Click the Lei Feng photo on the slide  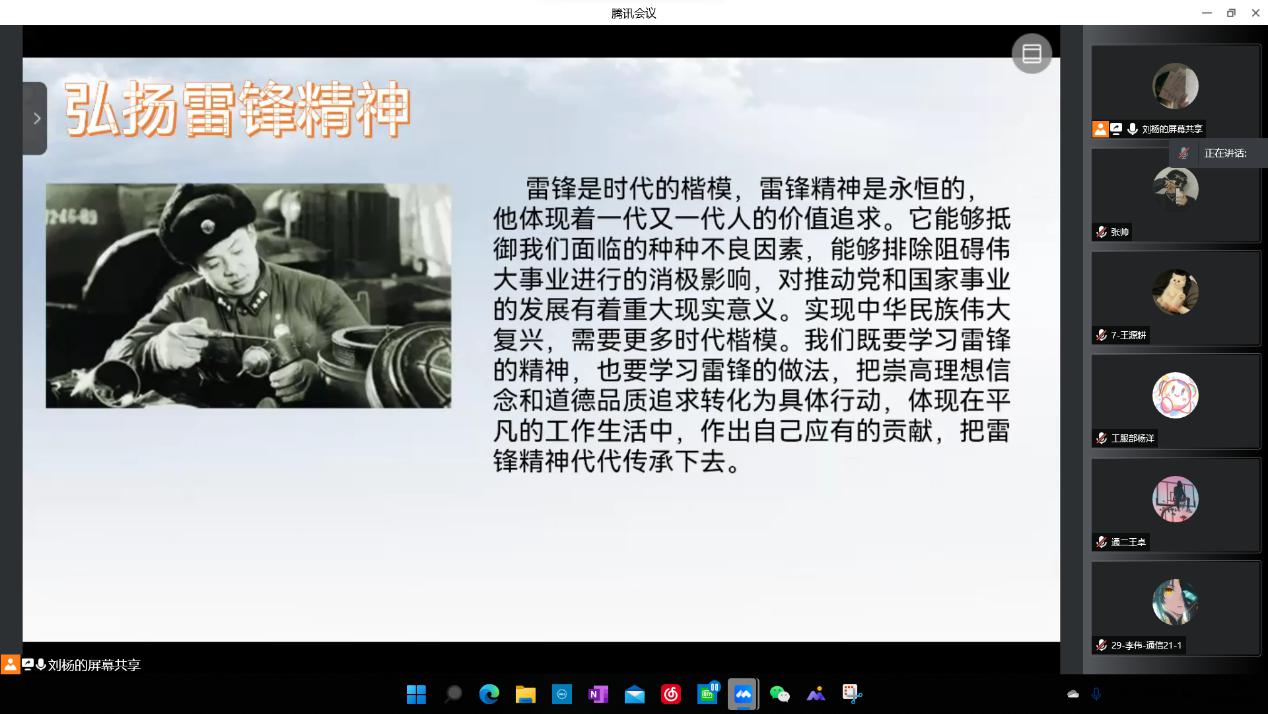(248, 295)
